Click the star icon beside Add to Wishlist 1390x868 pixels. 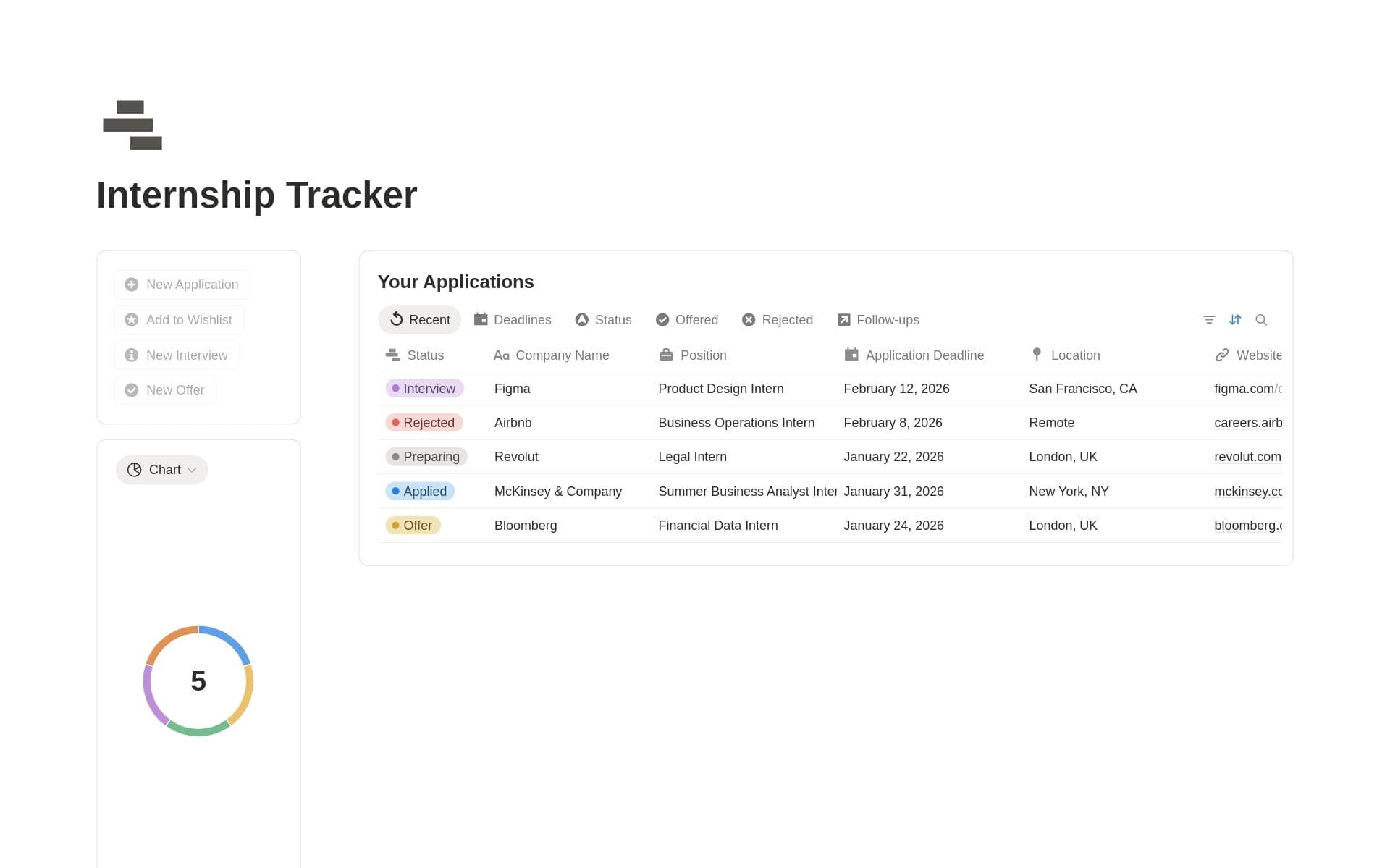pyautogui.click(x=131, y=320)
